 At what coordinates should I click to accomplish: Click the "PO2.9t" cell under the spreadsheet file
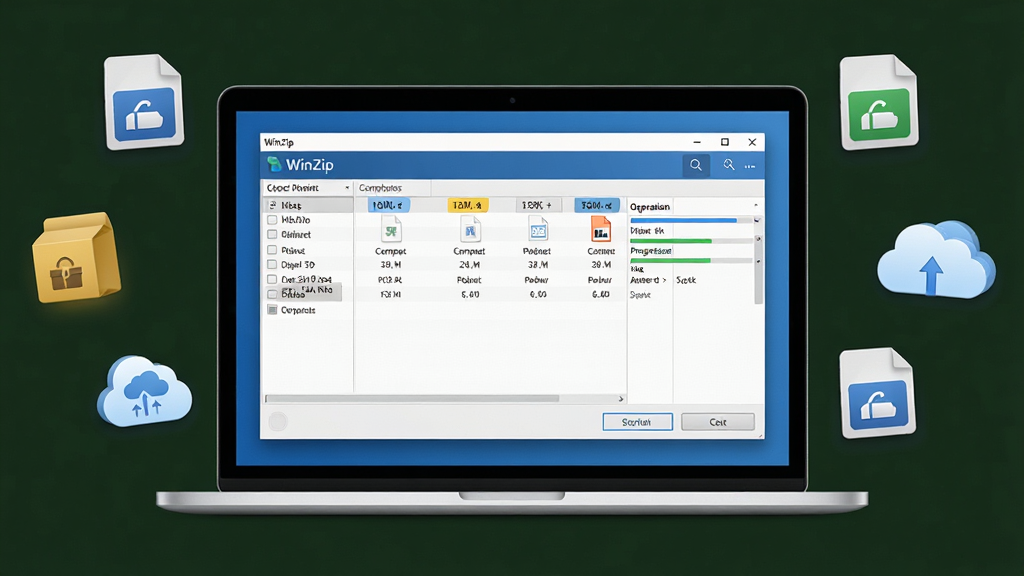pyautogui.click(x=390, y=280)
